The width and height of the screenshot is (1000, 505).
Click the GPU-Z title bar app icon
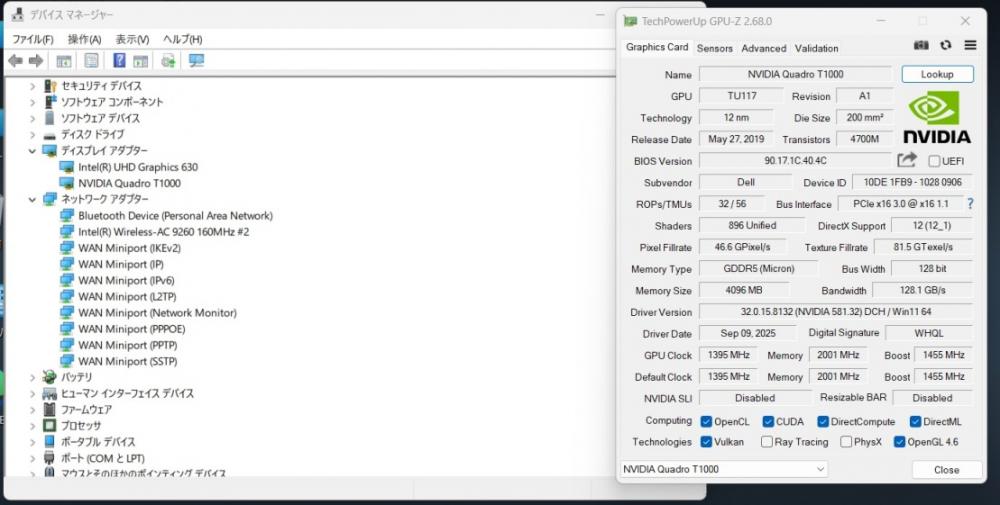(x=629, y=21)
